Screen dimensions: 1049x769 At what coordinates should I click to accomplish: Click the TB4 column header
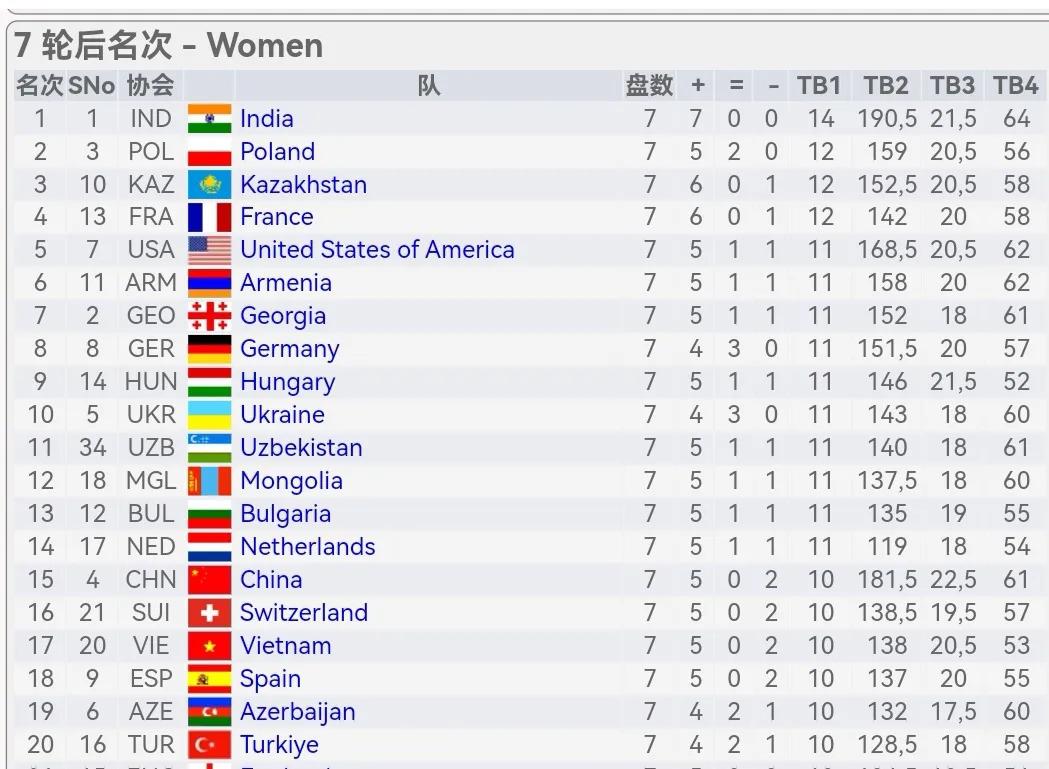click(x=1015, y=85)
